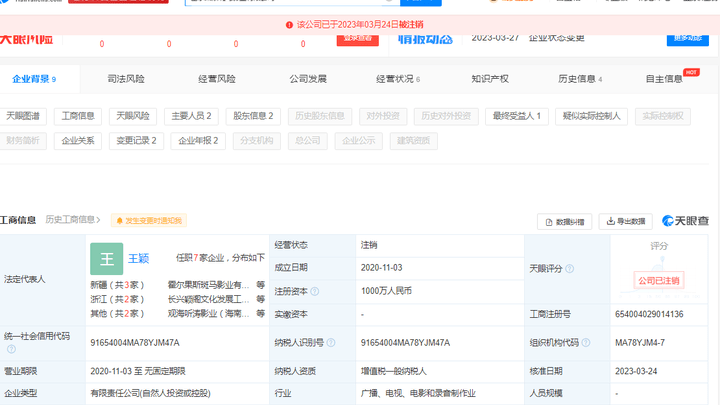Switch to the 知识产权 tab

tap(490, 79)
